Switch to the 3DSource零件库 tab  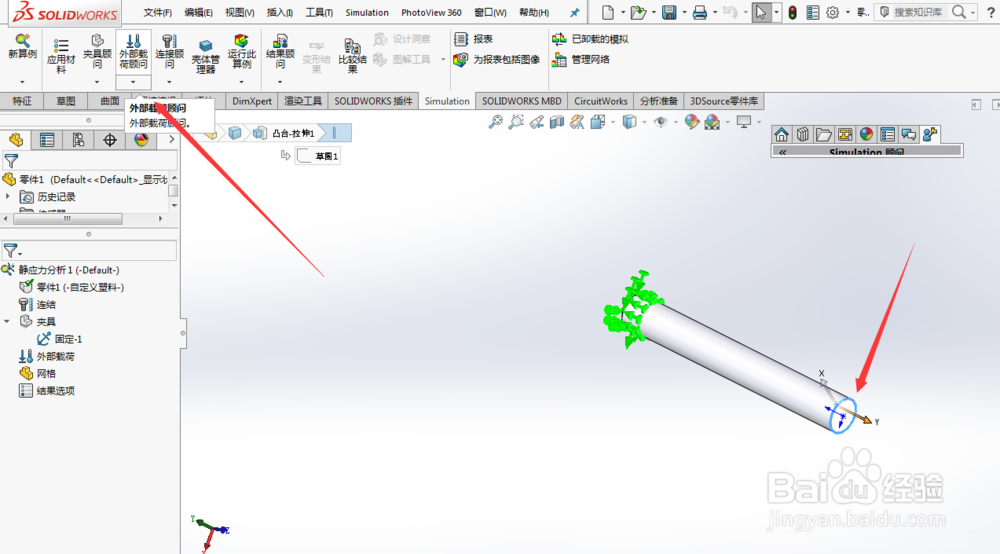pyautogui.click(x=724, y=101)
